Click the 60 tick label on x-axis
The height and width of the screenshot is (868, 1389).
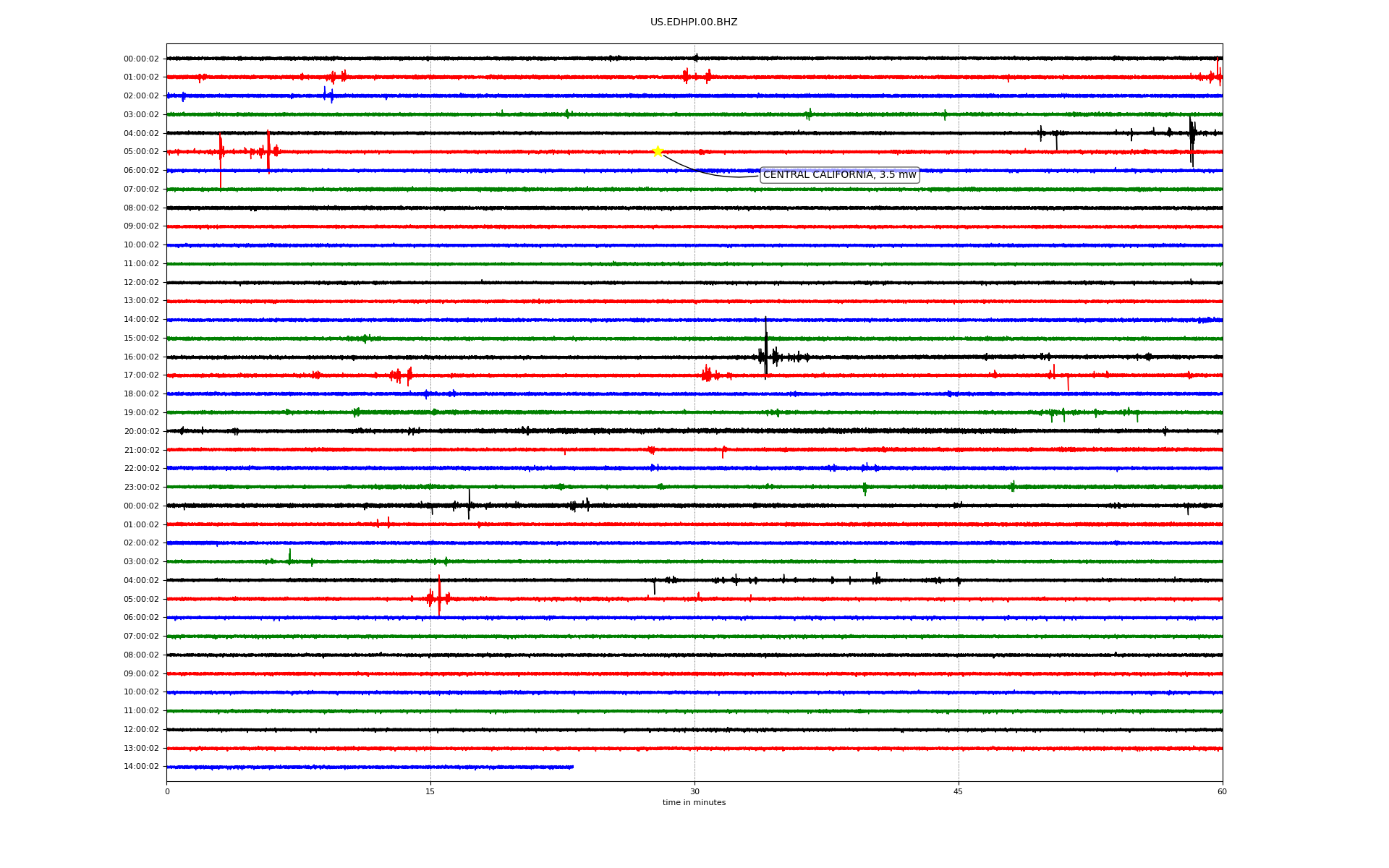tap(1222, 791)
